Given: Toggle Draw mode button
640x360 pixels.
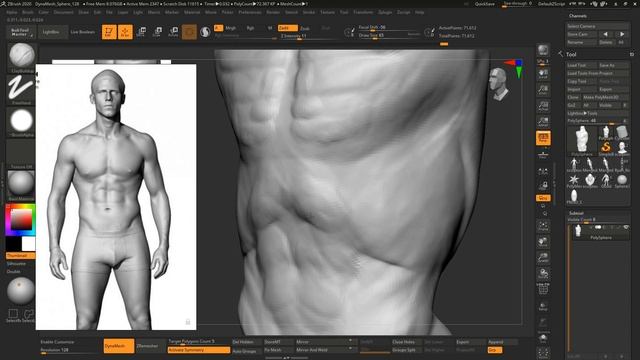Looking at the screenshot, I should [125, 32].
